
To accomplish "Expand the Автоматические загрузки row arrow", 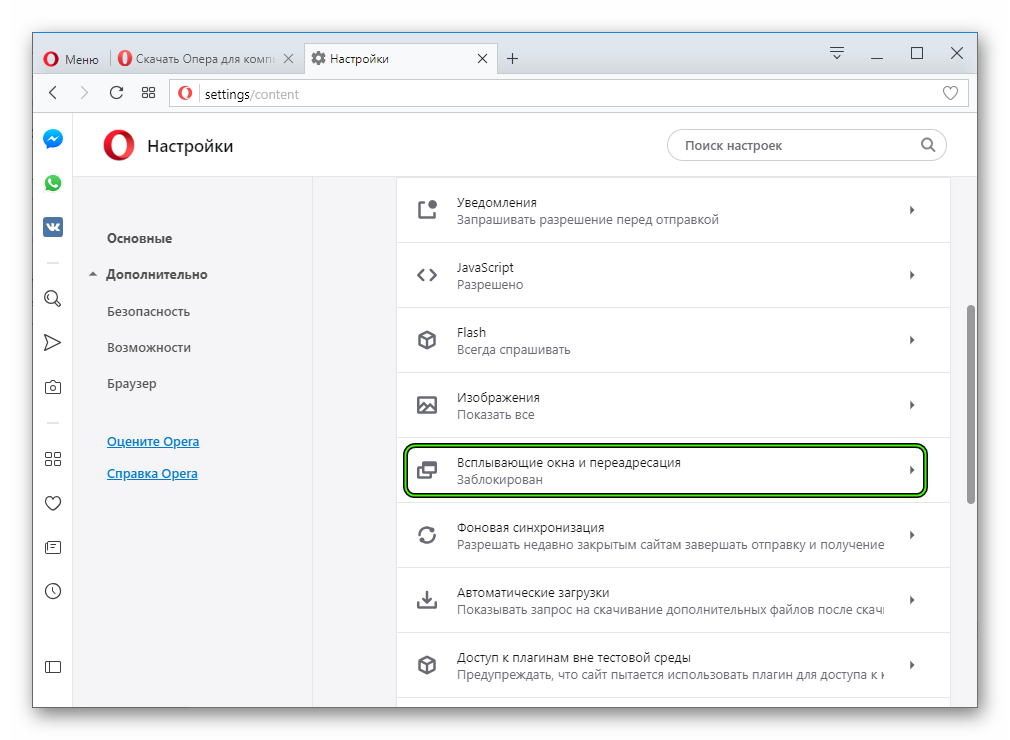I will 912,600.
